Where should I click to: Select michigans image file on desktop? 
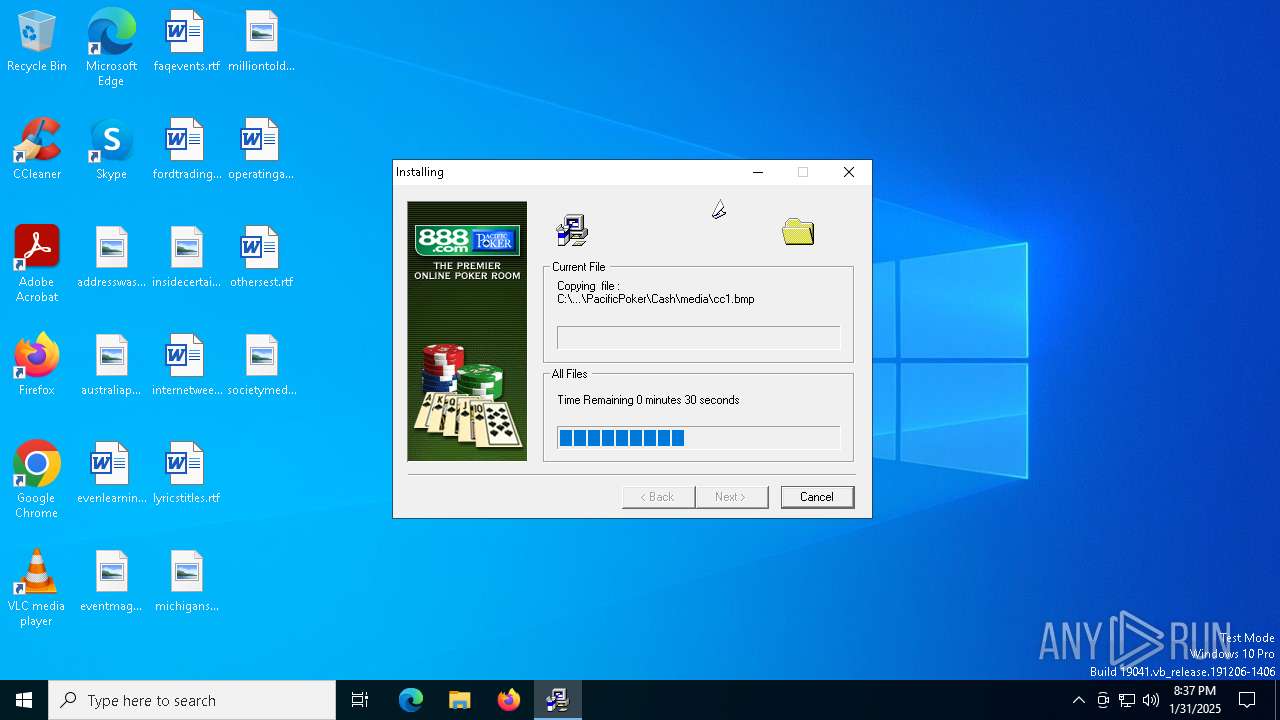tap(186, 581)
